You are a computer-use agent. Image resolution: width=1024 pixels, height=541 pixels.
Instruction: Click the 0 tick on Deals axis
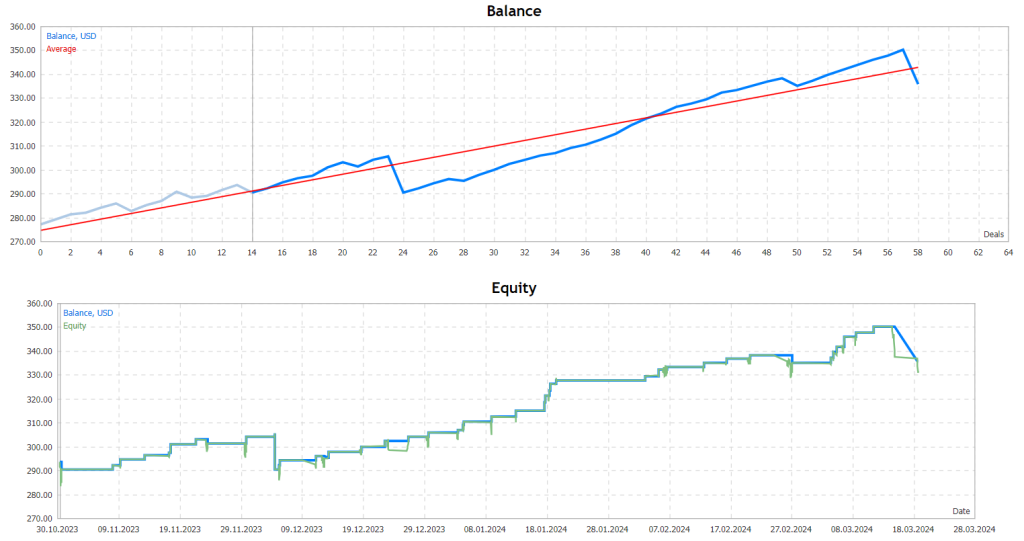tap(40, 253)
